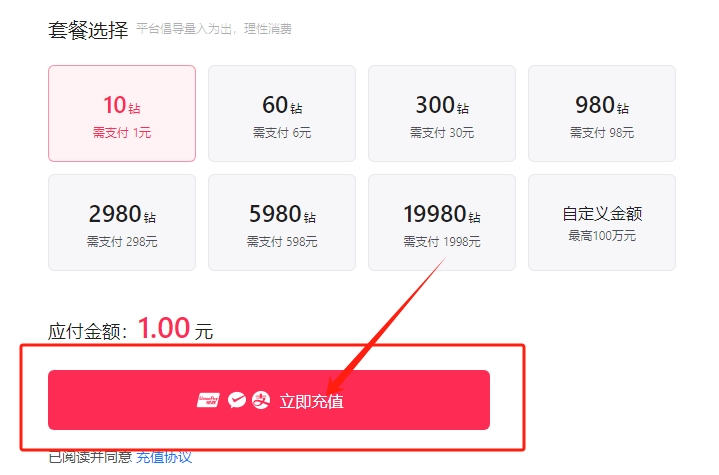
Task: Select the 60 钻 package
Action: (282, 113)
